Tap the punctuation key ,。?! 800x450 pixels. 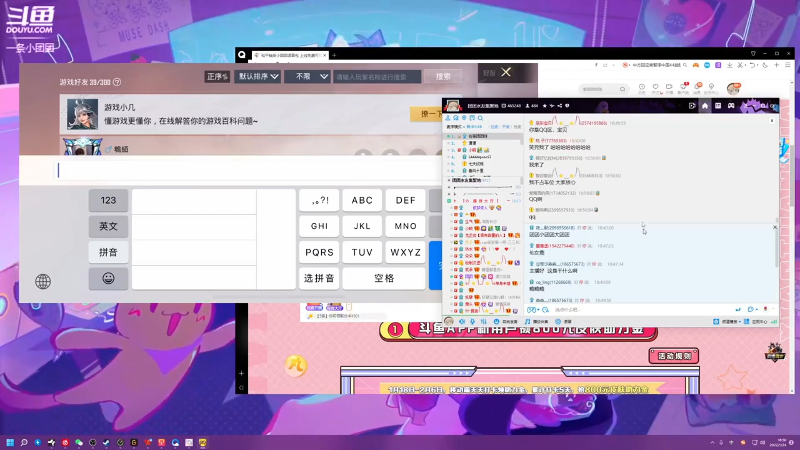[x=319, y=201]
